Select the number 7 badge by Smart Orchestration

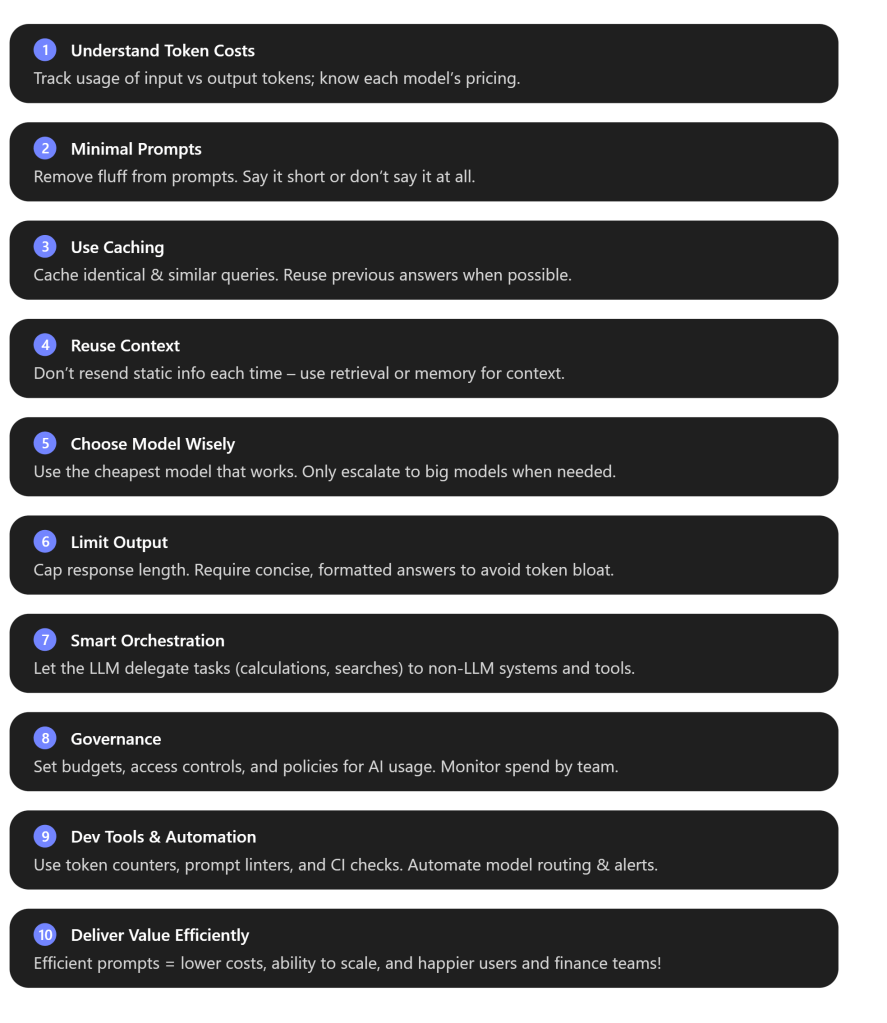[x=45, y=640]
